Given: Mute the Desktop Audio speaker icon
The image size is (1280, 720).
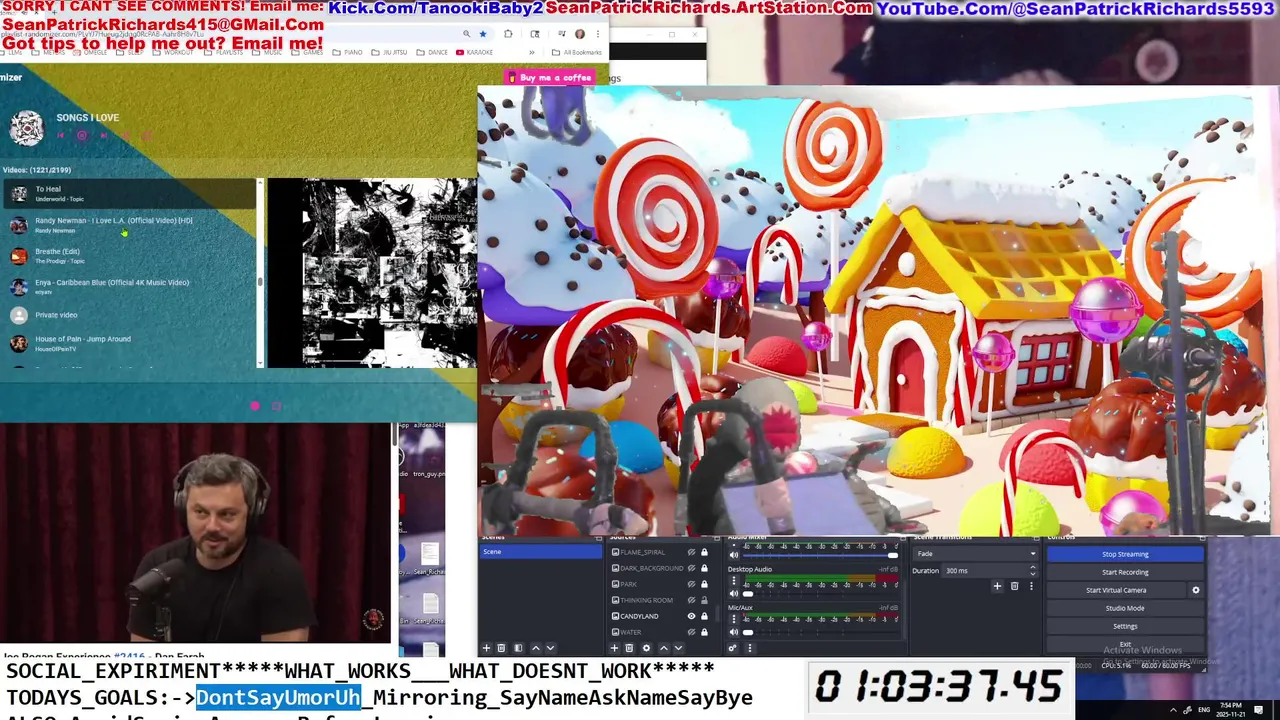Looking at the screenshot, I should pyautogui.click(x=733, y=593).
